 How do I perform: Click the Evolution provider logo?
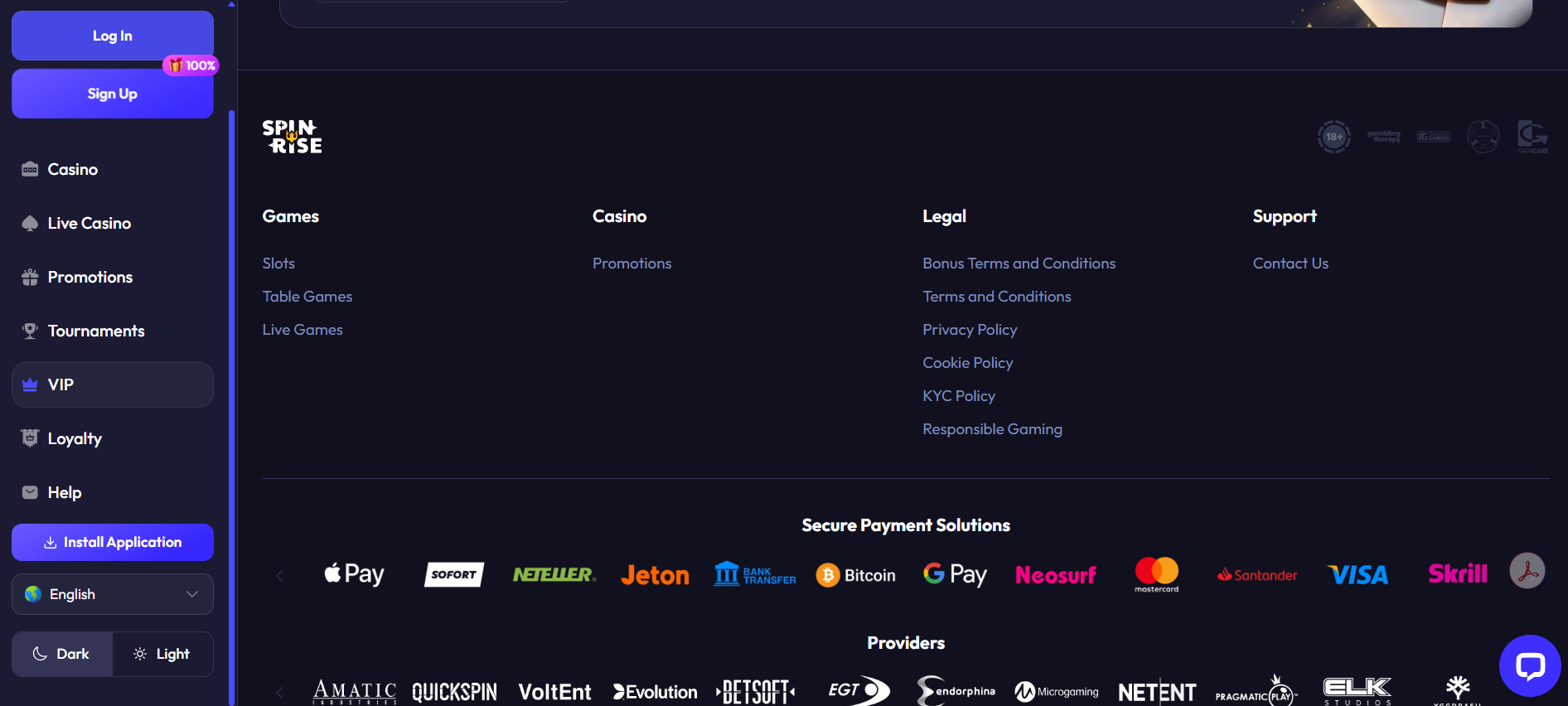coord(655,692)
